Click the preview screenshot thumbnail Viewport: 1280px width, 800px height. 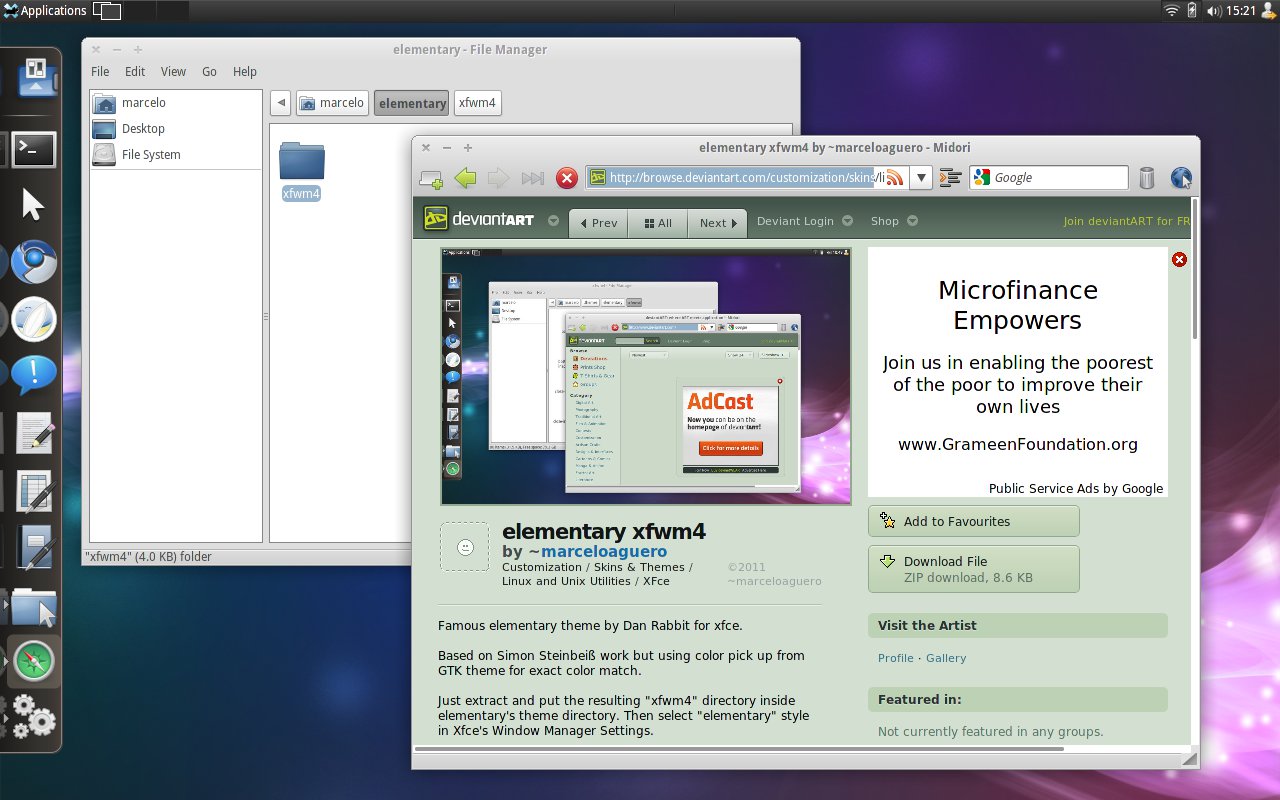tap(645, 376)
